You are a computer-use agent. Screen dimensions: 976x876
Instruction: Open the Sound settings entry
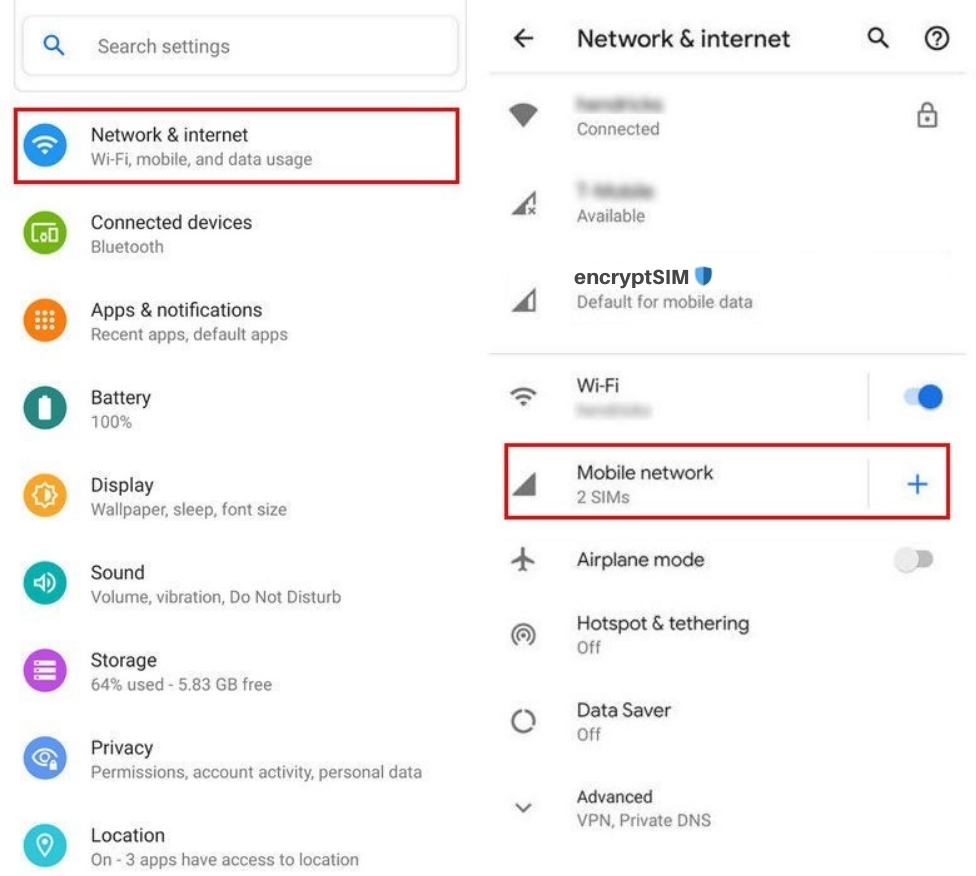coord(215,584)
